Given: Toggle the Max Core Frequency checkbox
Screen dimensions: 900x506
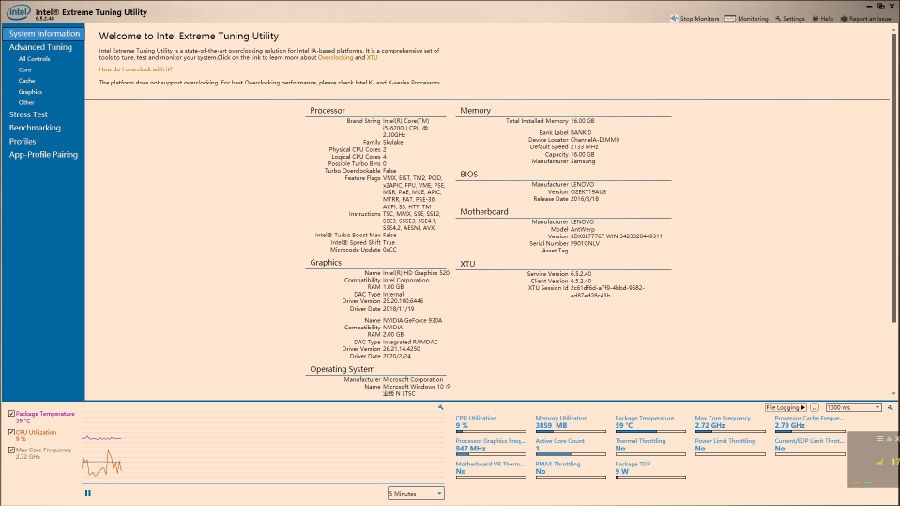Looking at the screenshot, I should [11, 450].
